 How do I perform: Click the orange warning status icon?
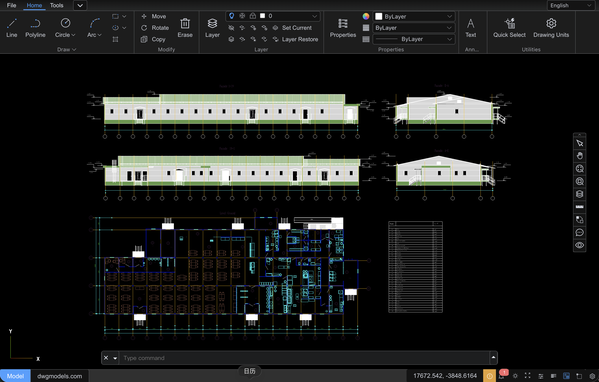(x=489, y=376)
